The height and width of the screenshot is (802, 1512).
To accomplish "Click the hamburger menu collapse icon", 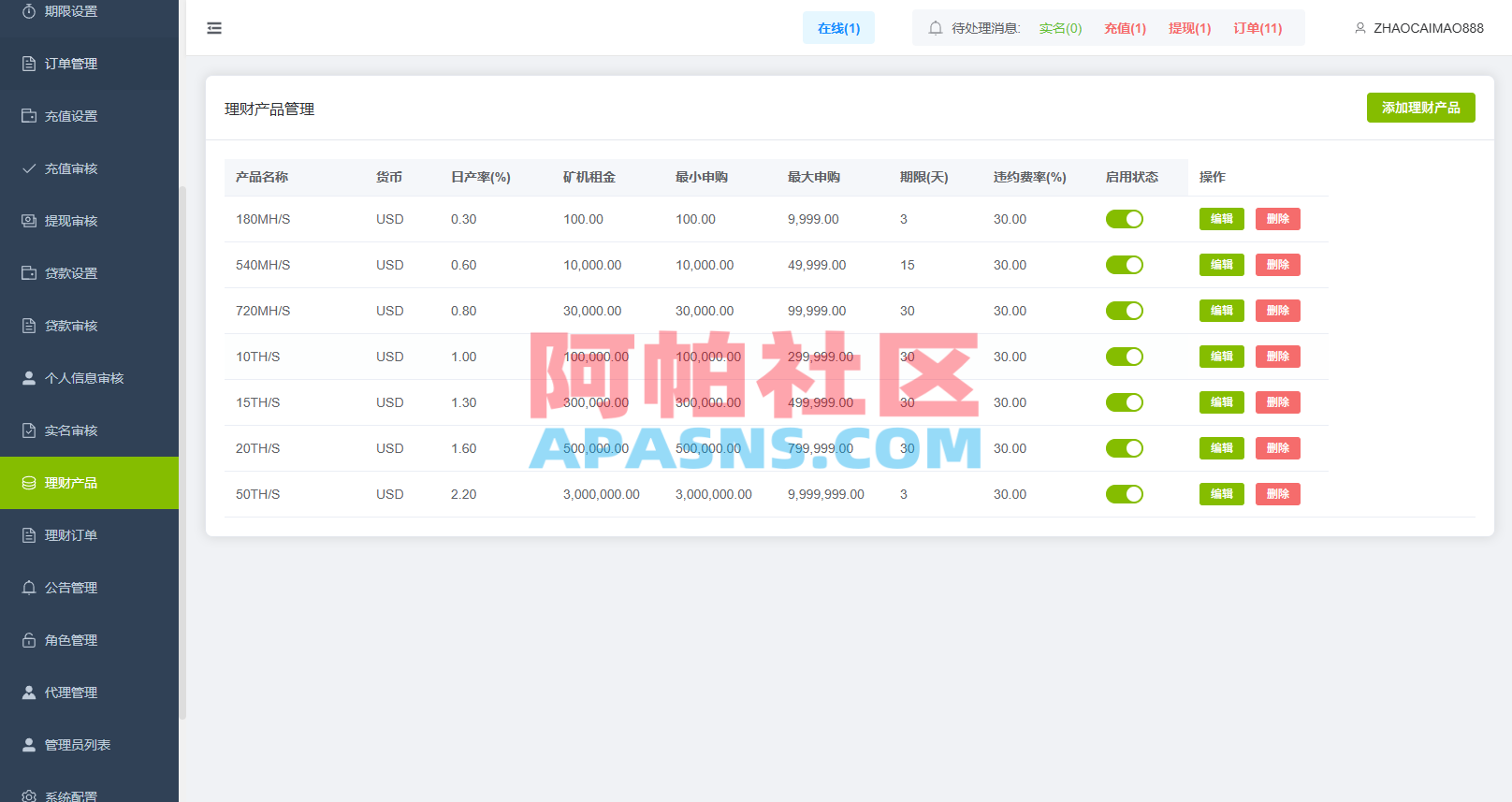I will click(x=214, y=28).
